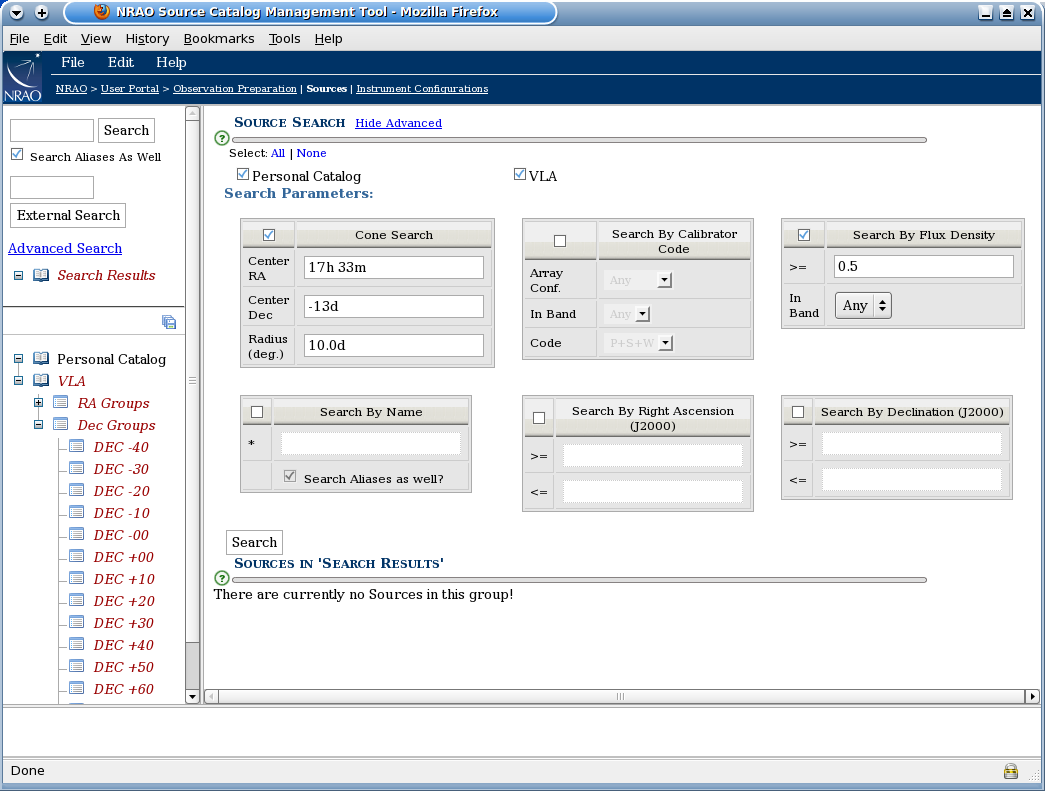Click the padlock icon in the status bar
Image resolution: width=1045 pixels, height=791 pixels.
(1011, 770)
